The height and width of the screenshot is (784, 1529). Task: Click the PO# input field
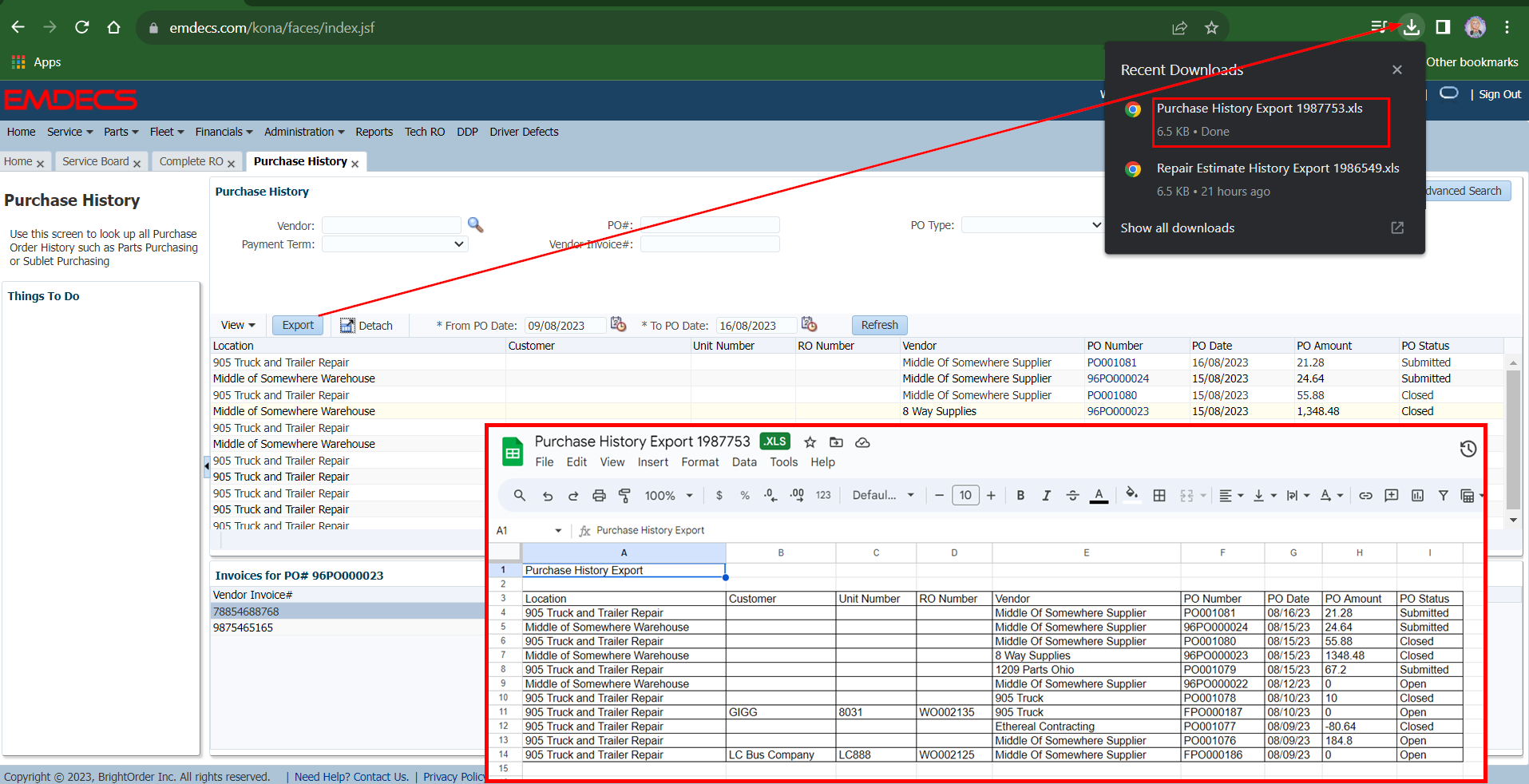click(710, 225)
